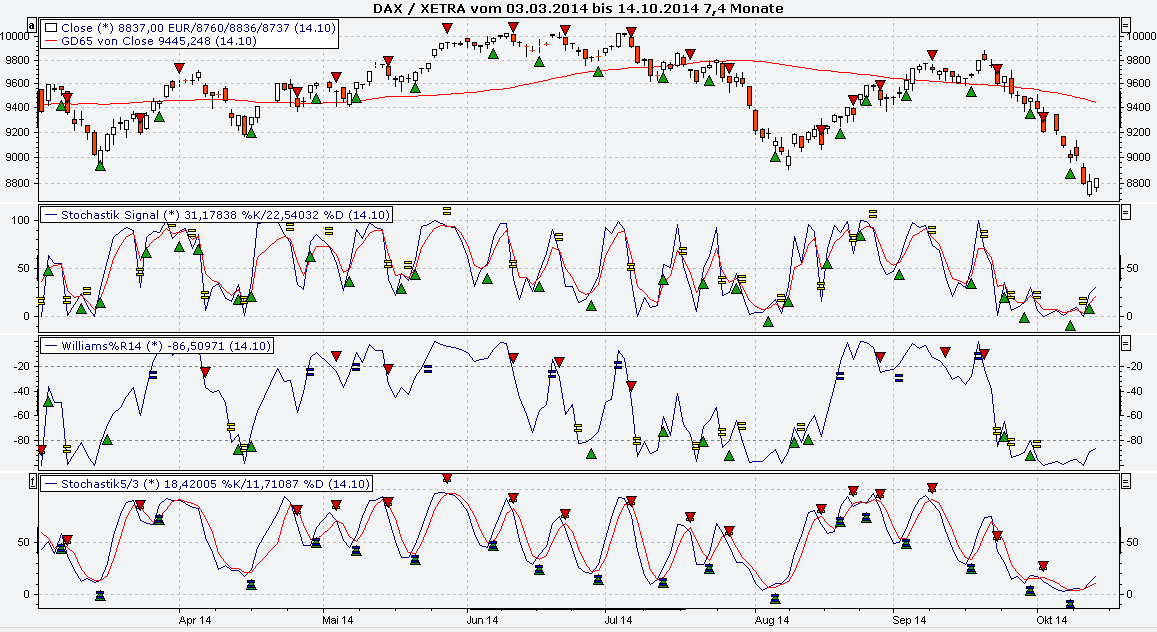Select the 'Williams%R14 (*) -86,50971' legend entry

tap(165, 346)
